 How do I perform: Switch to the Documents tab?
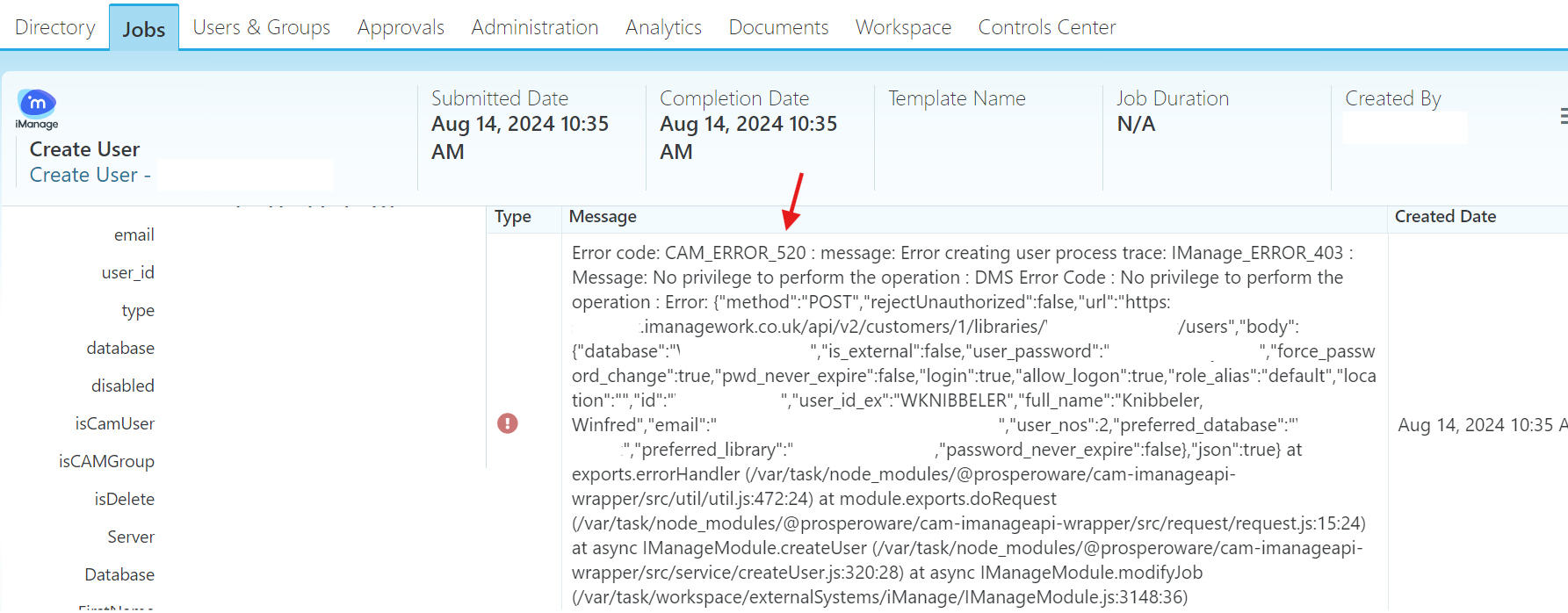(778, 27)
